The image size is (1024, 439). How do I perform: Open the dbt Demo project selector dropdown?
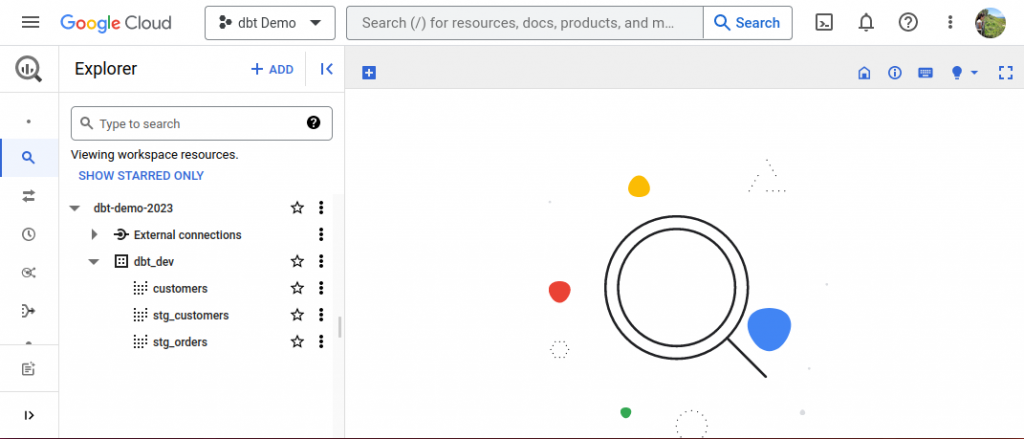(x=270, y=22)
